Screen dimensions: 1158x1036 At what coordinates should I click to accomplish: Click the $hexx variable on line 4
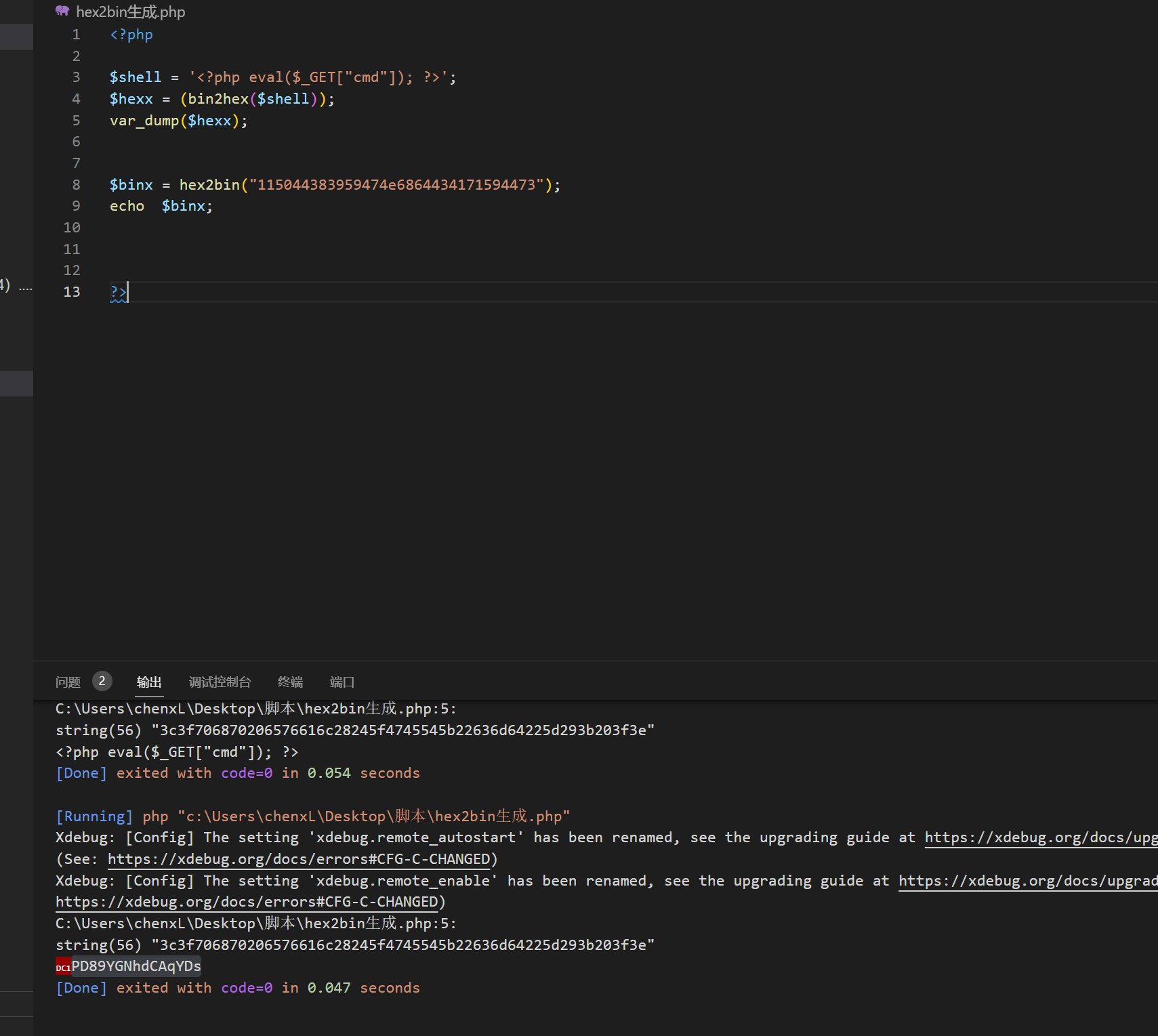pyautogui.click(x=131, y=99)
